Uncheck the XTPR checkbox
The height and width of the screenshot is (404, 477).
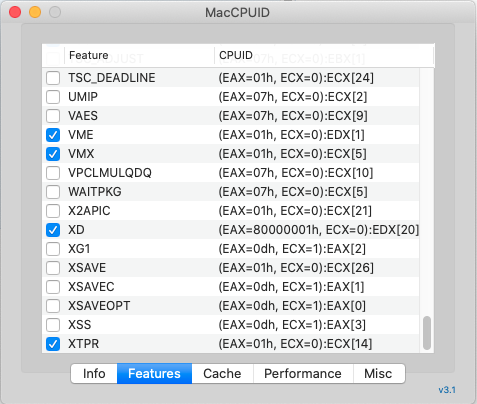coord(53,344)
